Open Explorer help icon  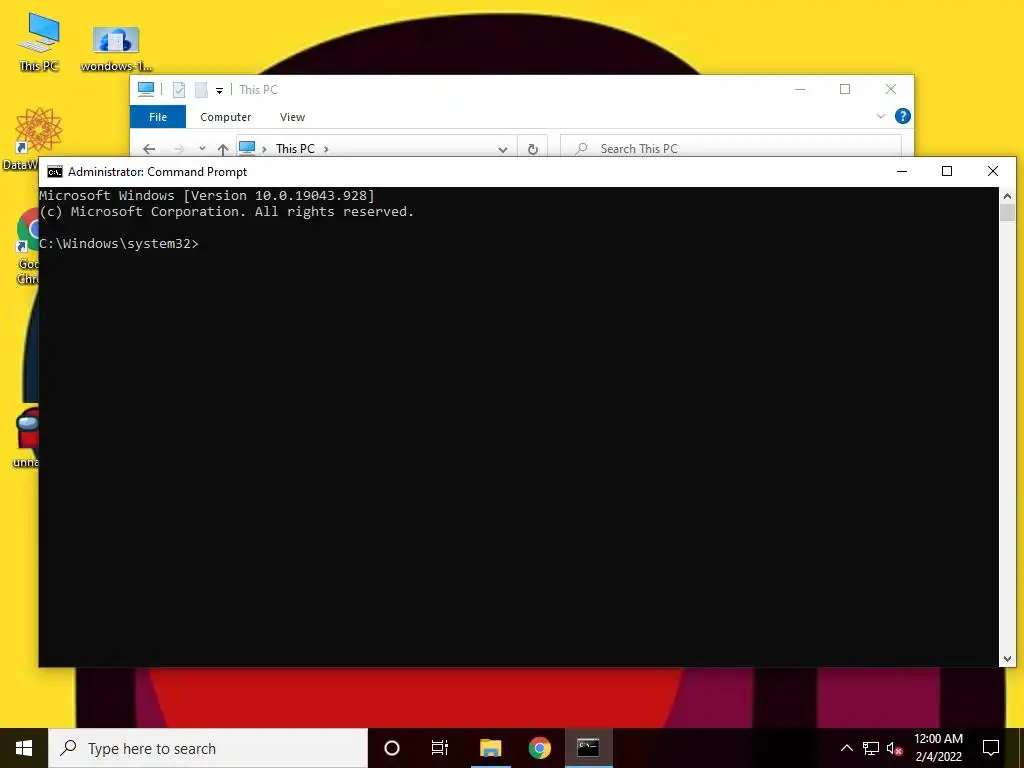pos(903,116)
